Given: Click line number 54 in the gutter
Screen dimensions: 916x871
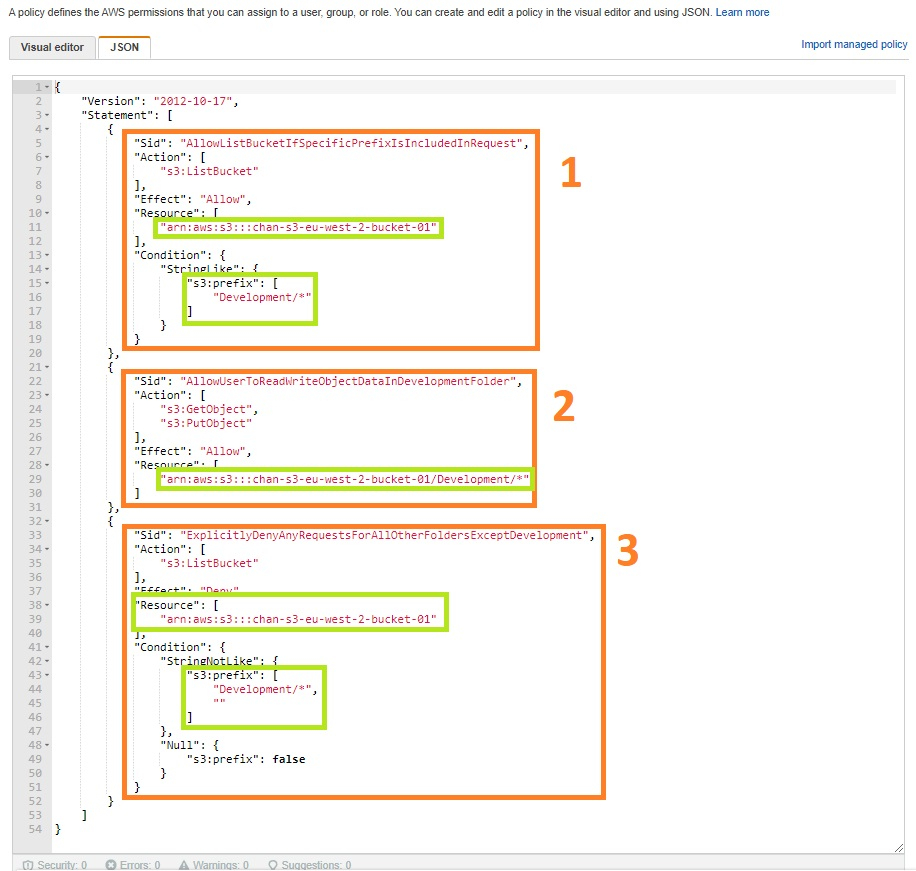Looking at the screenshot, I should tap(36, 829).
